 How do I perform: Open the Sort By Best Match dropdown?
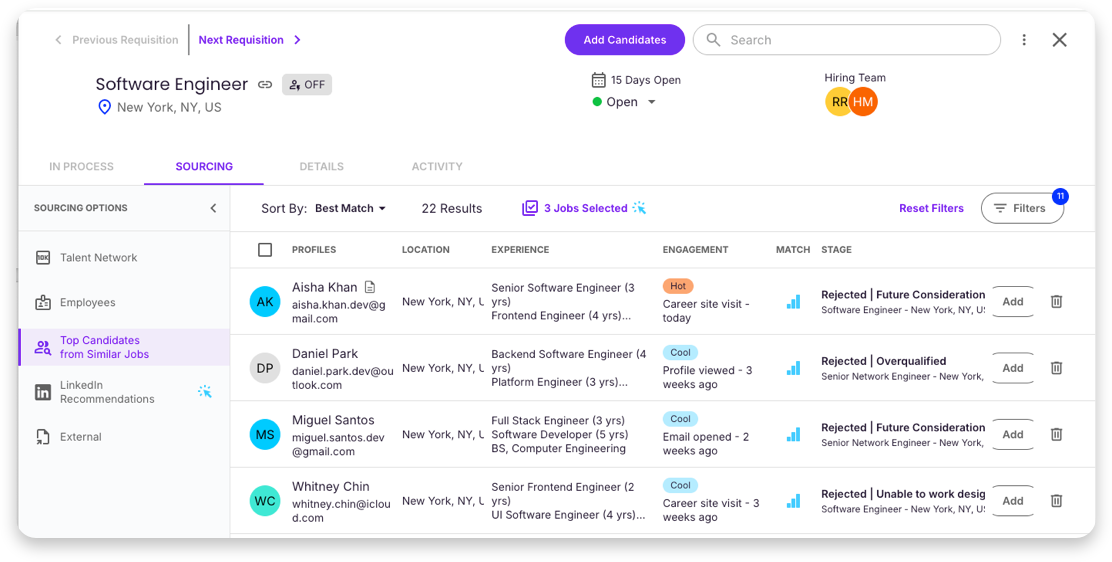(350, 209)
